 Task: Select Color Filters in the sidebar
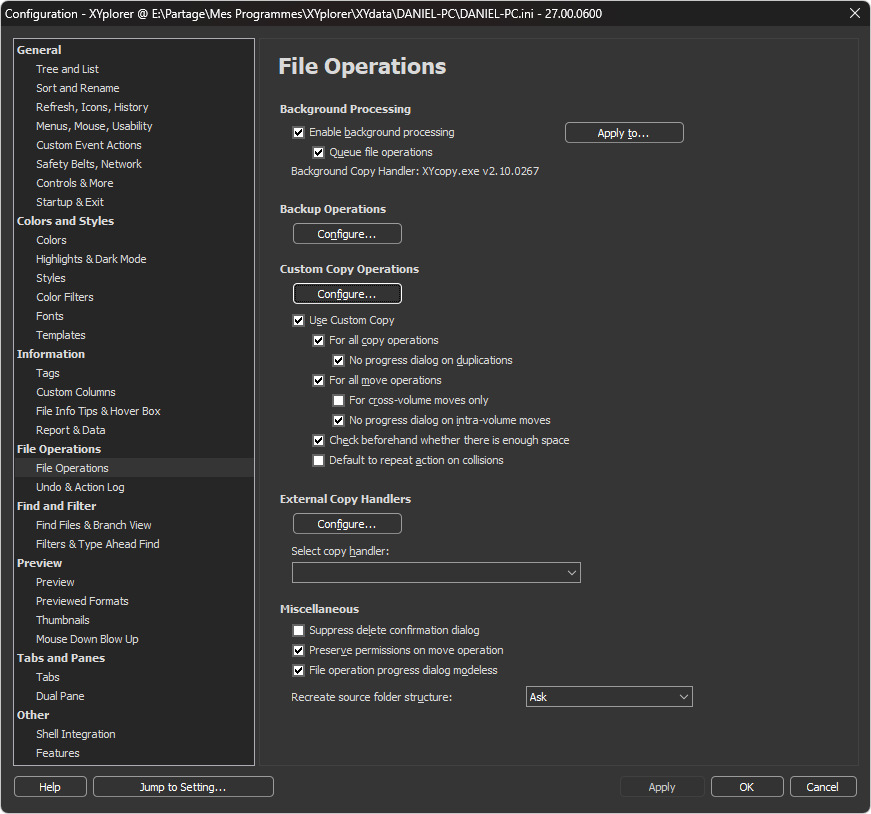tap(64, 297)
